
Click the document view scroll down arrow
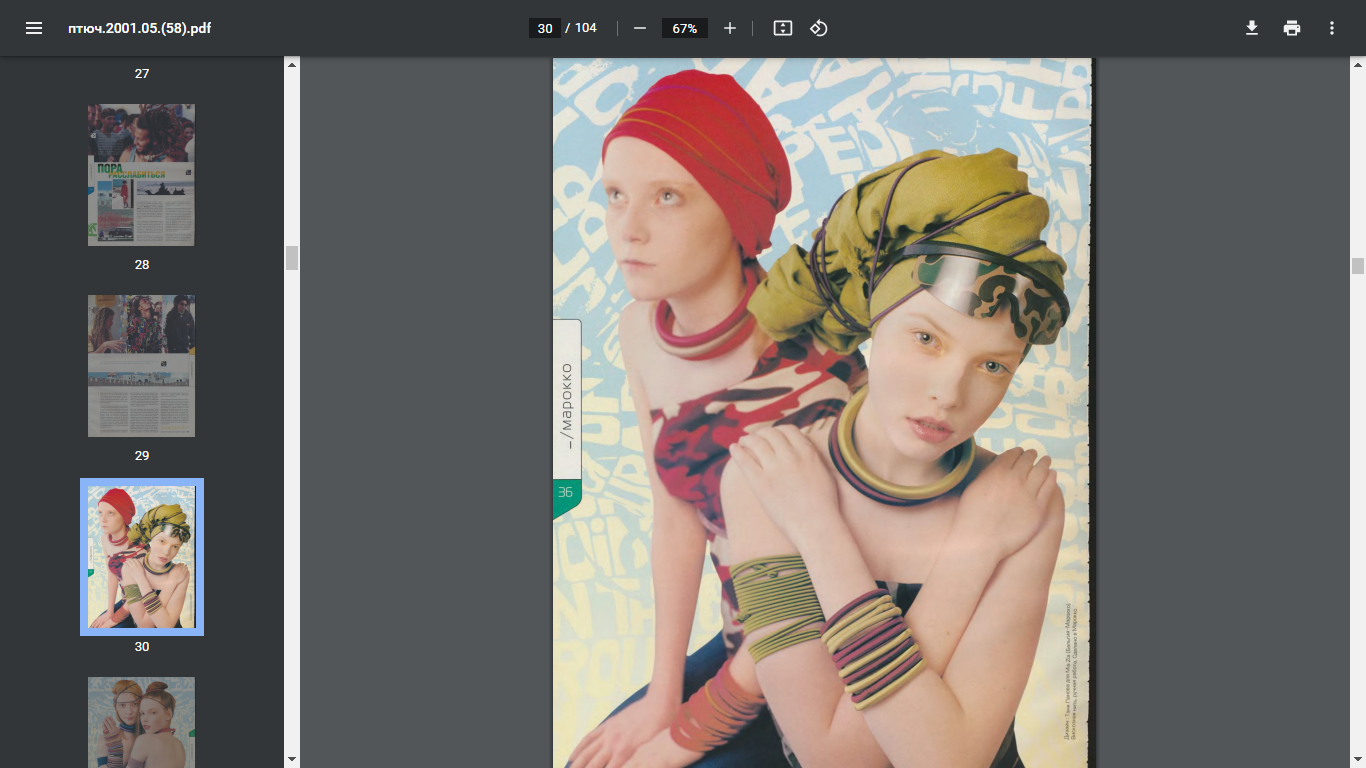[x=1358, y=760]
